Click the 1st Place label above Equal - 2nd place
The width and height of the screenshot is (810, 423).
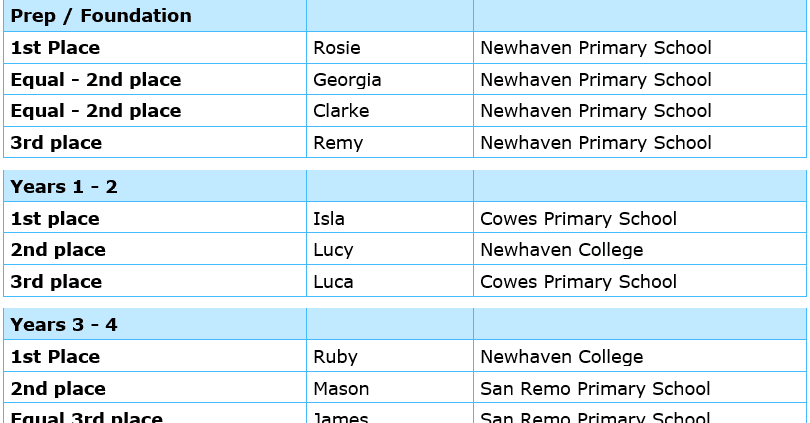pos(55,48)
